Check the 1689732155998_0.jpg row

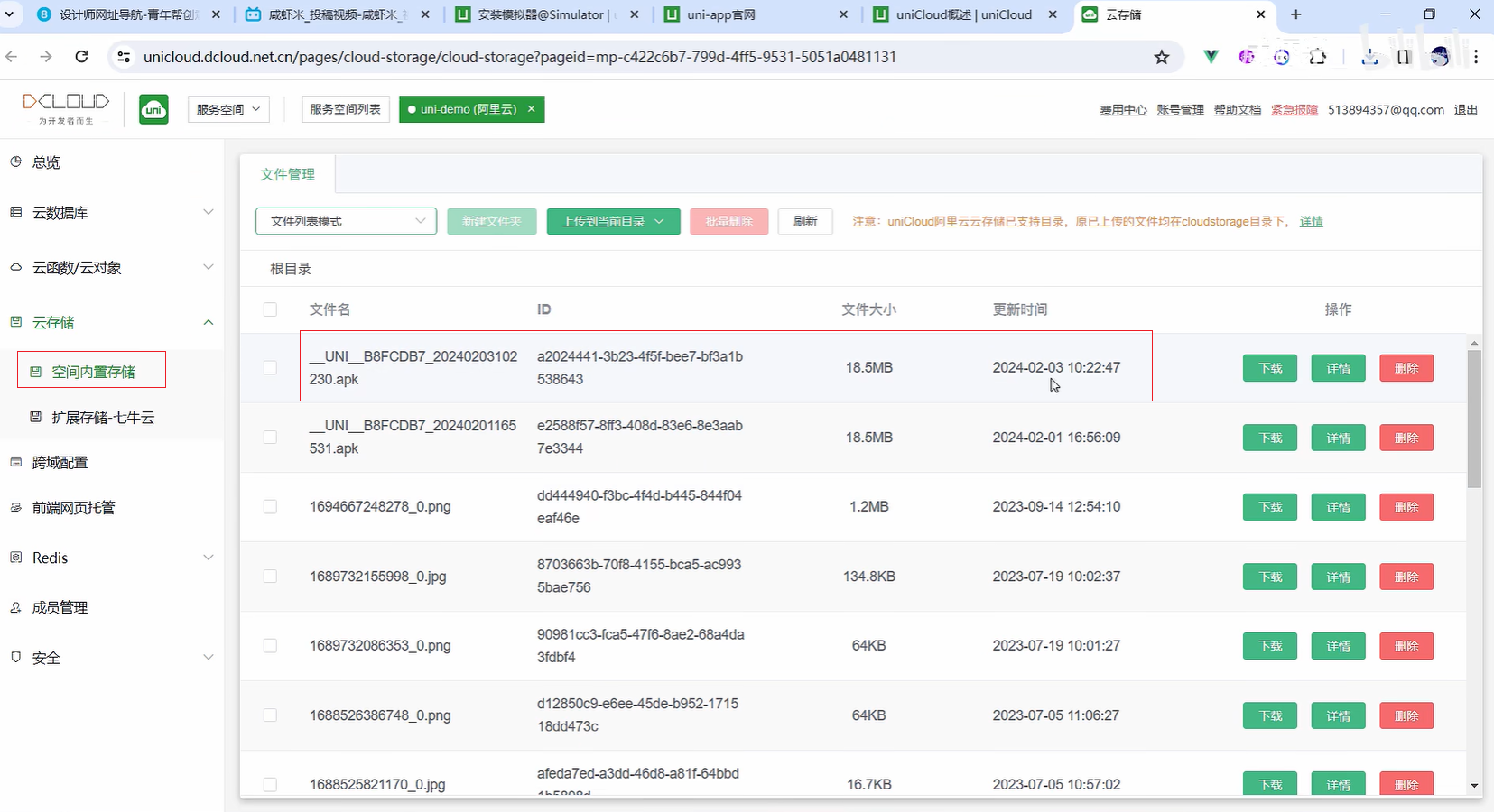[x=270, y=577]
